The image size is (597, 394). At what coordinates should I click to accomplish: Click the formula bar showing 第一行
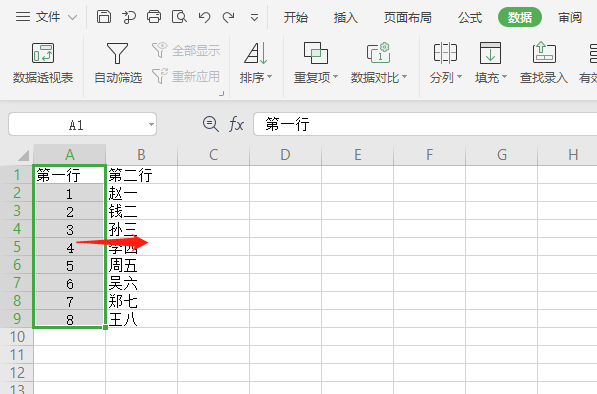point(425,124)
